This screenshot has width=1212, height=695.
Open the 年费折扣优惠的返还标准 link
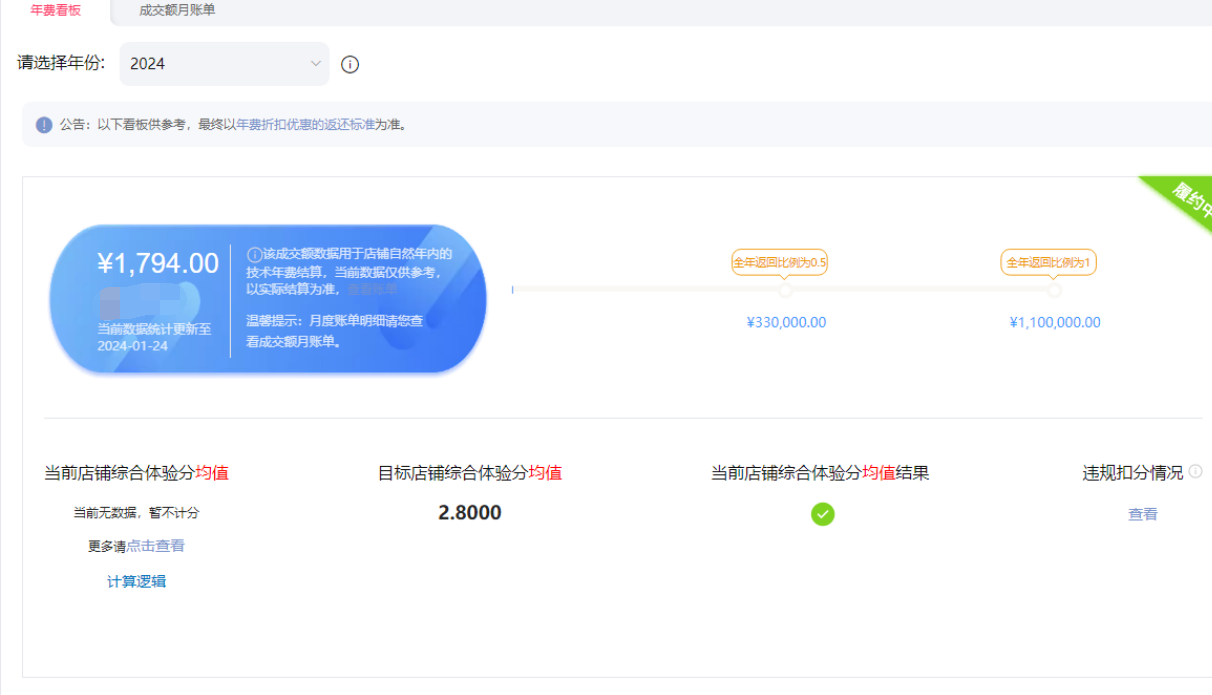tap(305, 125)
